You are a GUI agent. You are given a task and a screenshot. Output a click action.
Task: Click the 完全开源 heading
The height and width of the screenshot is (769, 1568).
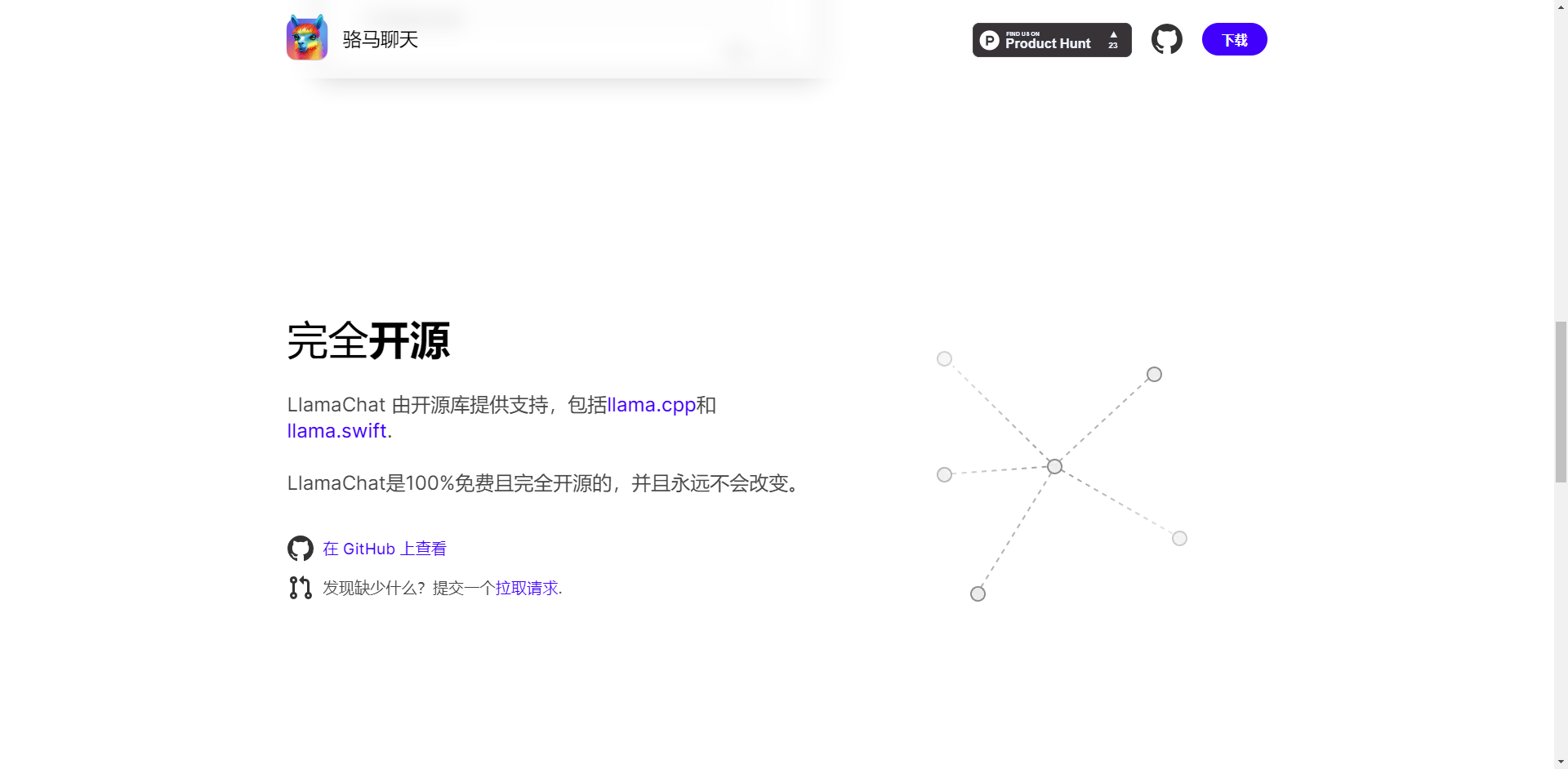368,340
